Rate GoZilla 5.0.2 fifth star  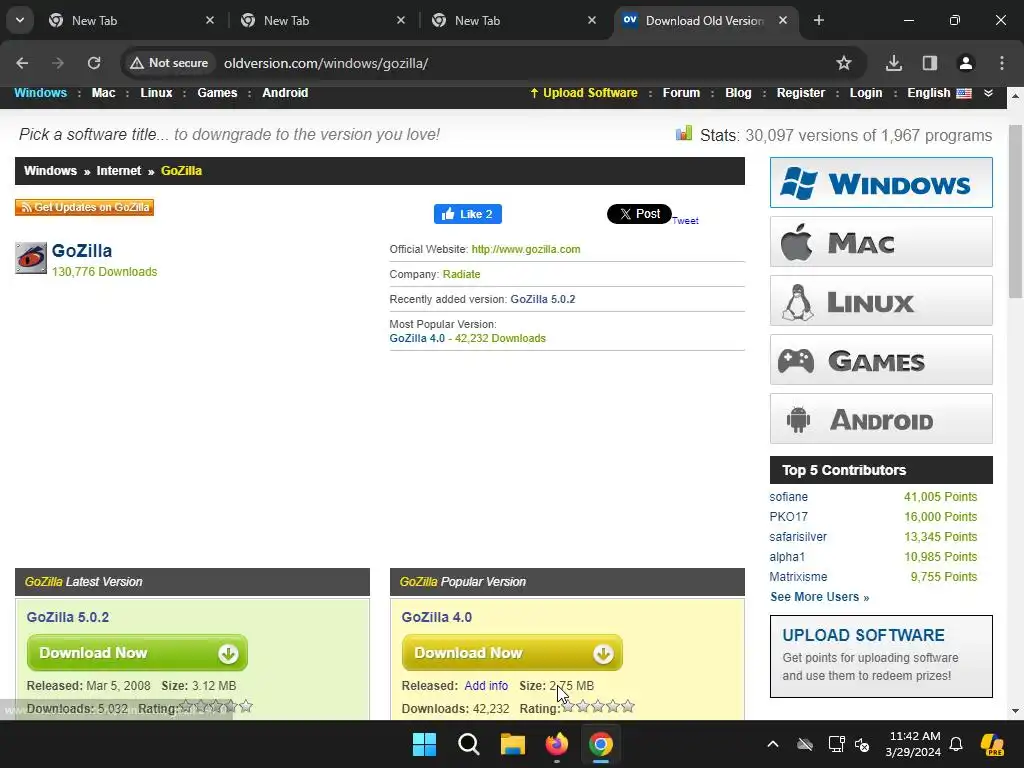pos(246,706)
